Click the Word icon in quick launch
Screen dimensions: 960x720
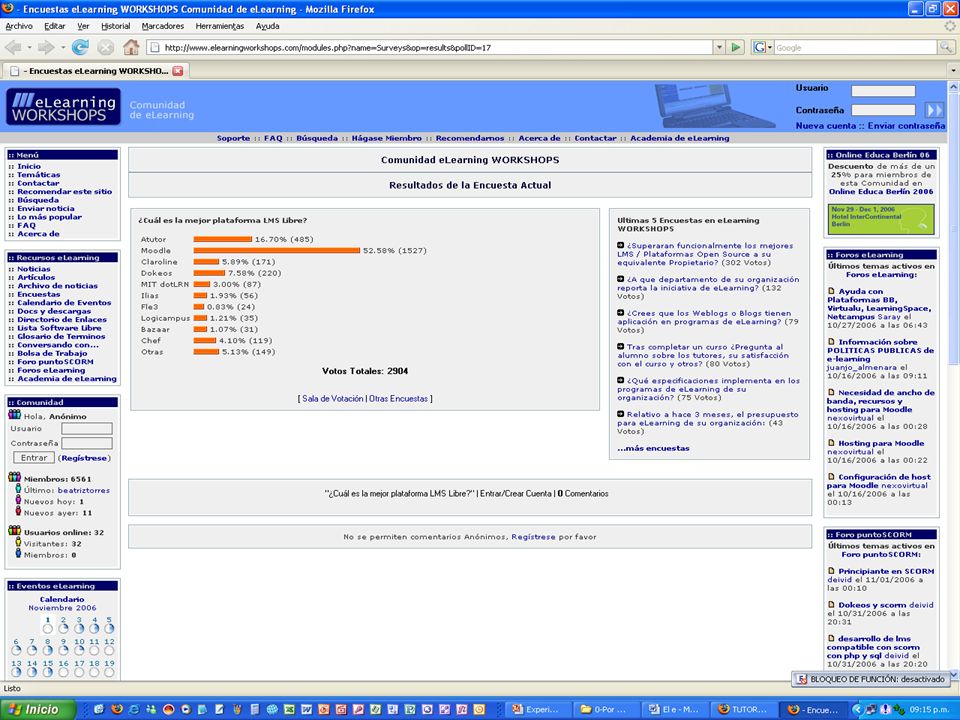point(307,710)
